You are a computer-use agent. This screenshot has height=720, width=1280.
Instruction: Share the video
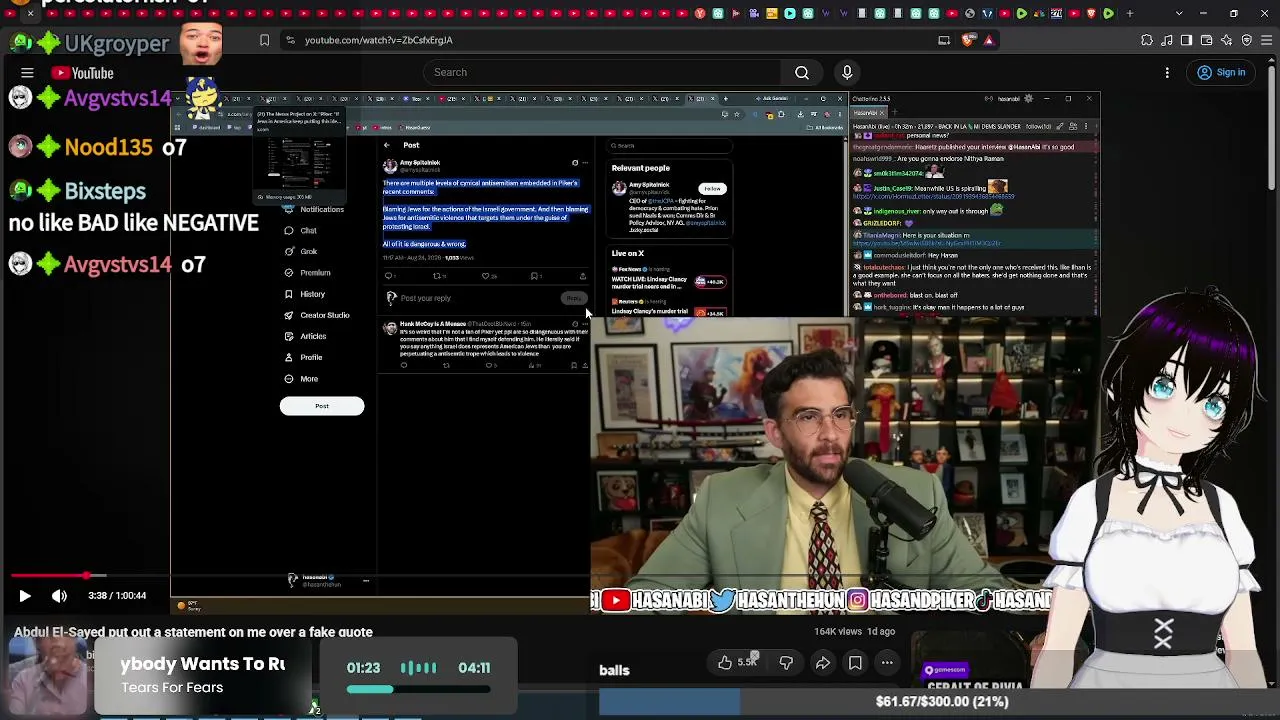pyautogui.click(x=823, y=662)
